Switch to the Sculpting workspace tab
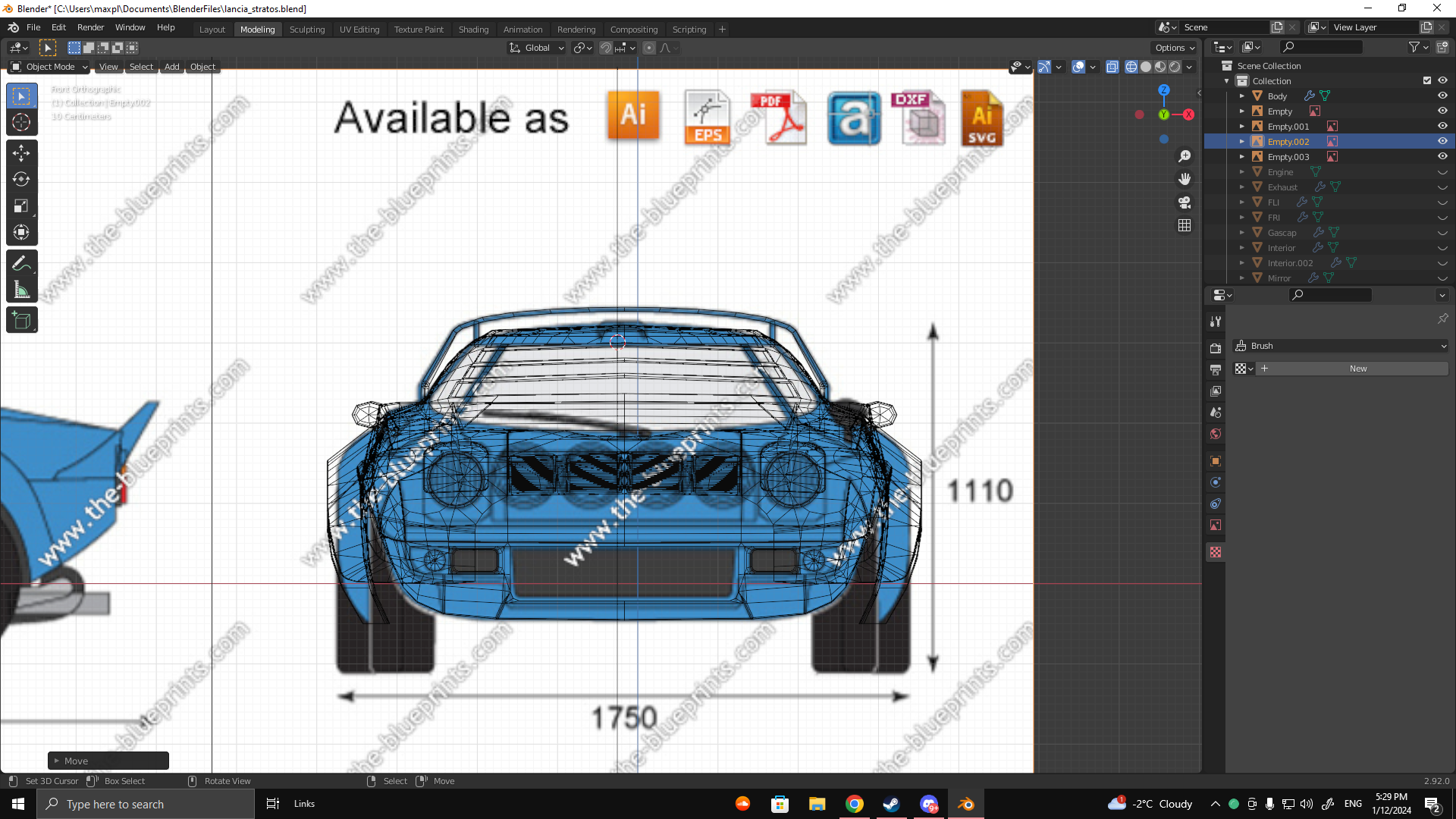Image resolution: width=1456 pixels, height=819 pixels. pyautogui.click(x=306, y=30)
